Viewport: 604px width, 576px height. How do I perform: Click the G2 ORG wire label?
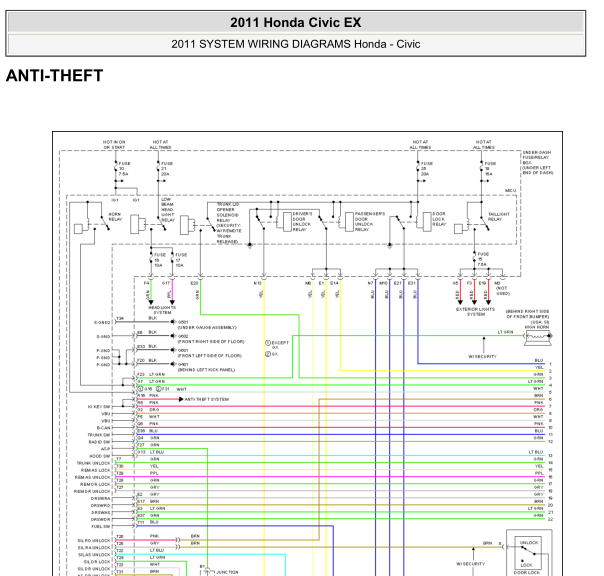[148, 410]
